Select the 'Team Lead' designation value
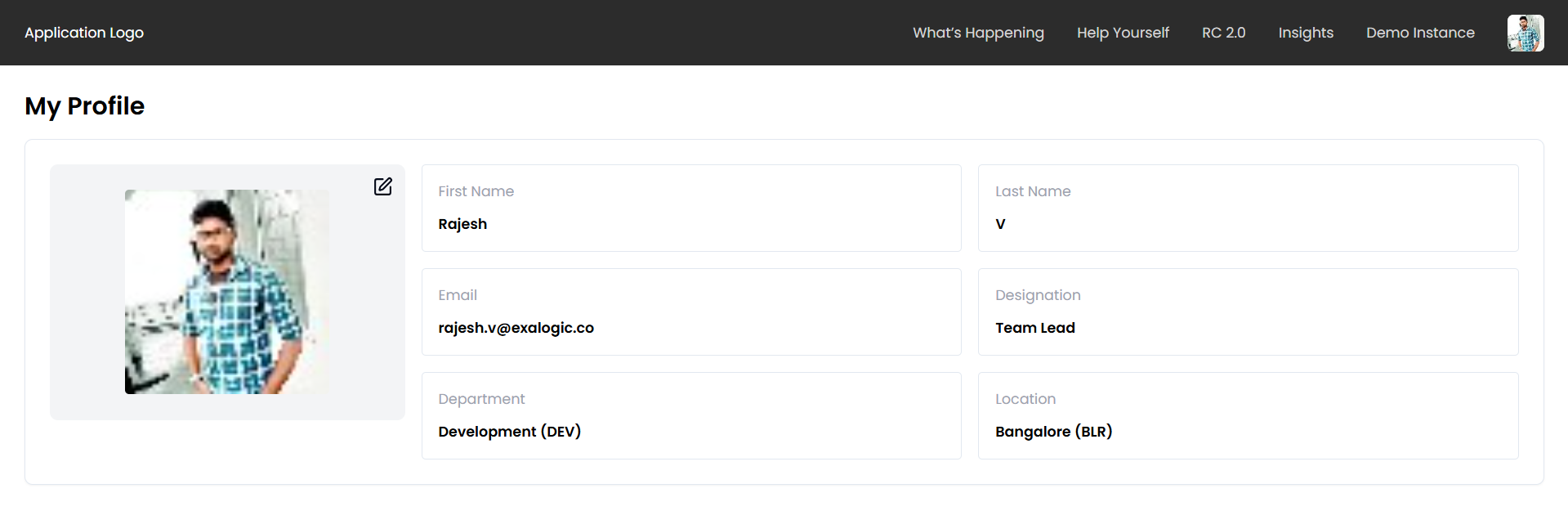 click(1034, 328)
